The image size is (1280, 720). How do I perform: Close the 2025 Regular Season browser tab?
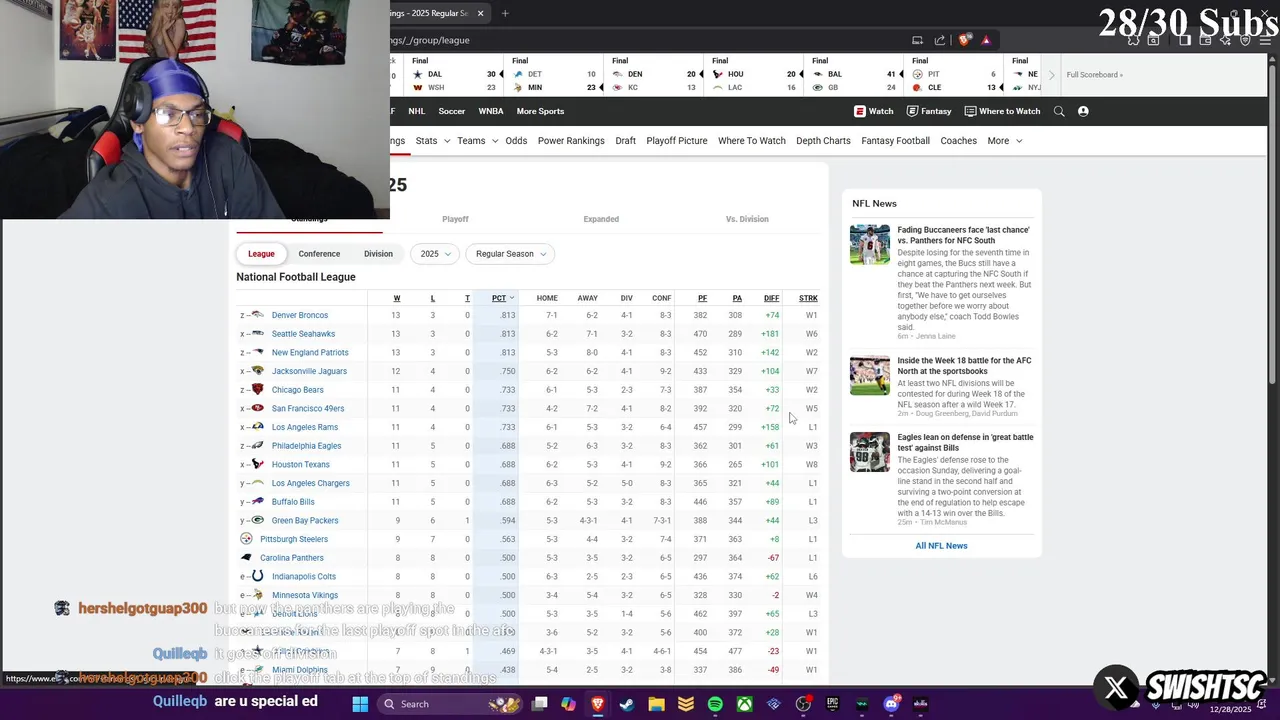point(480,13)
